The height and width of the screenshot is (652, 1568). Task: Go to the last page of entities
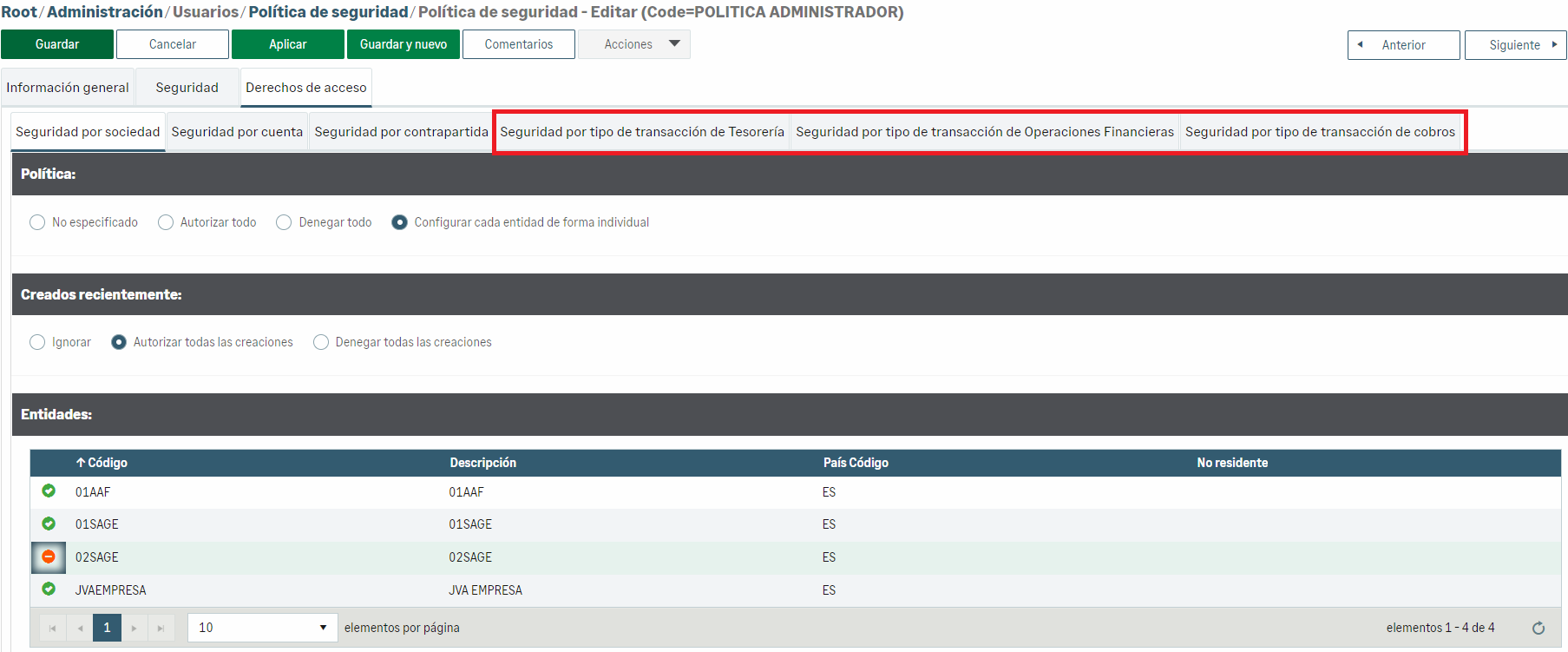(x=161, y=628)
